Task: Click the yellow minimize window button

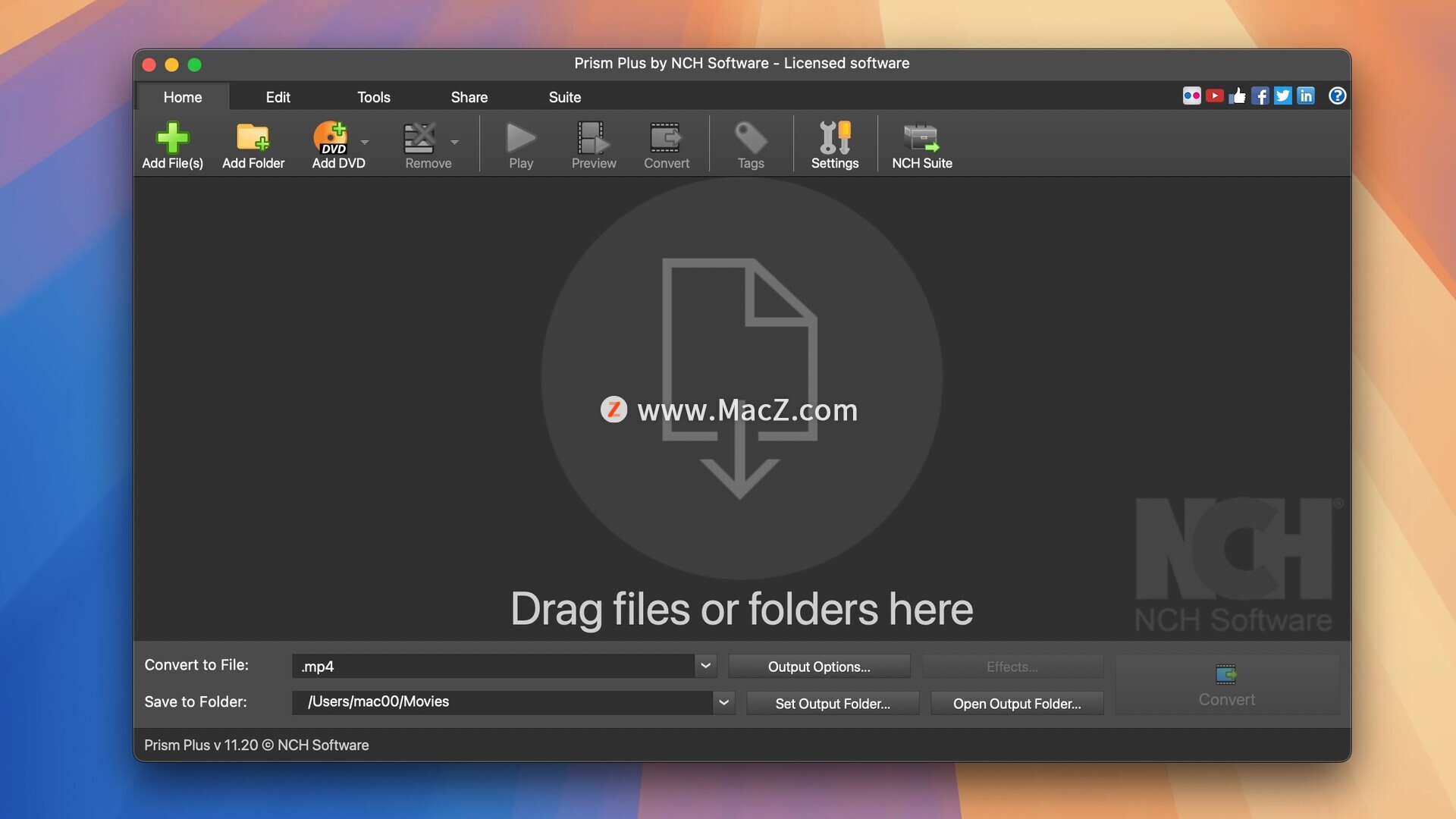Action: pyautogui.click(x=172, y=65)
